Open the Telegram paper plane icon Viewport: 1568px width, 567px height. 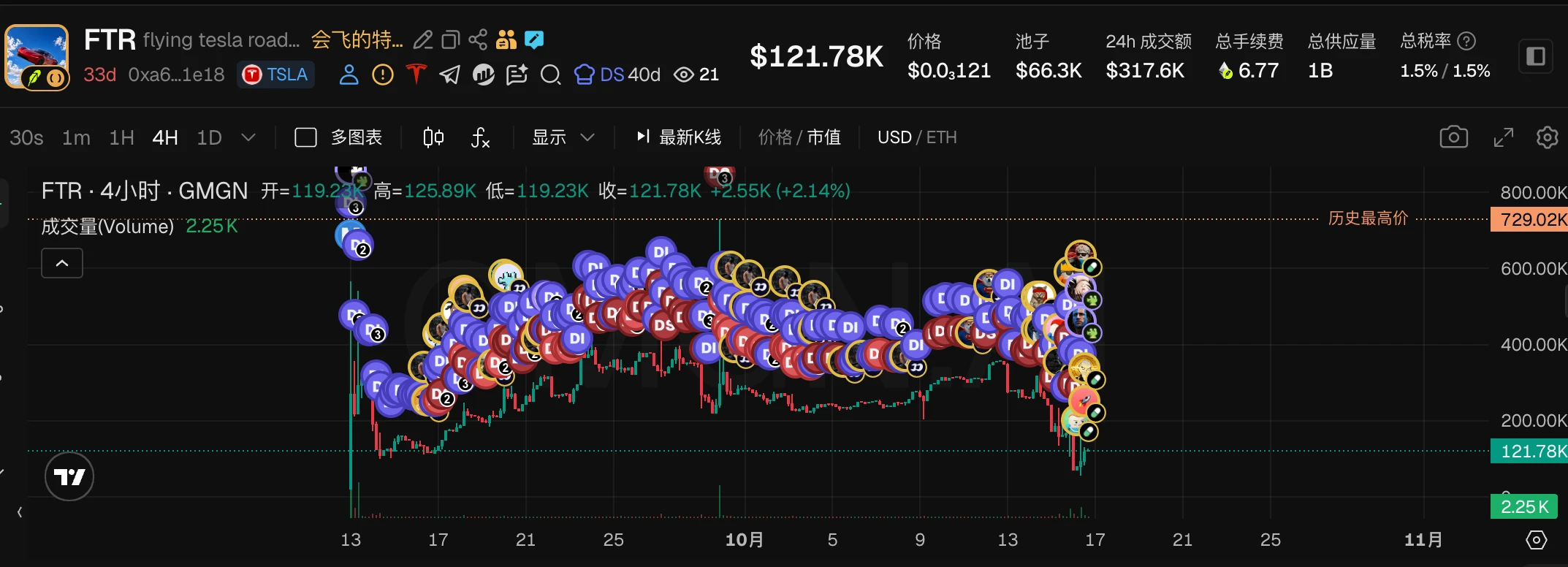pyautogui.click(x=449, y=75)
